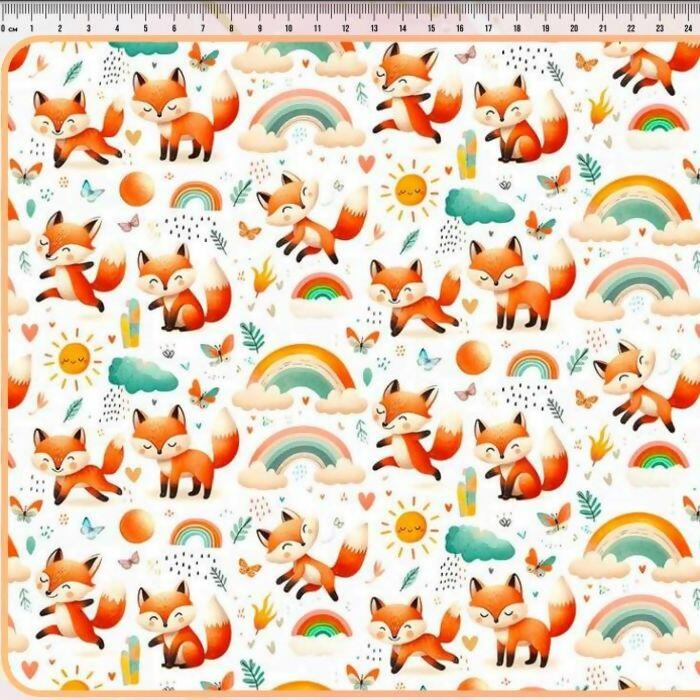Click the uppermost large orange-and-teal rainbow
The height and width of the screenshot is (700, 700).
pyautogui.click(x=635, y=205)
